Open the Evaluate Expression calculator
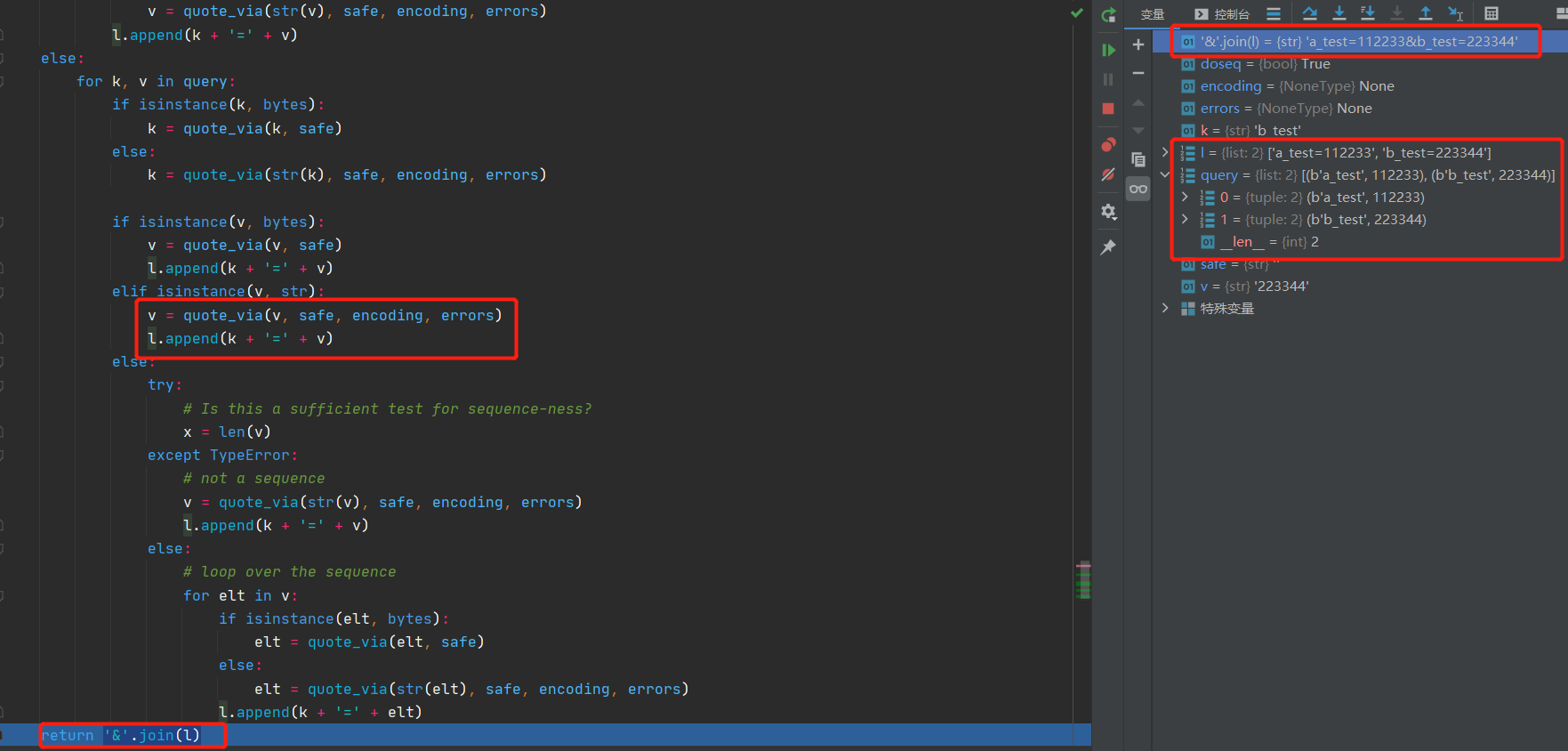 (x=1492, y=13)
